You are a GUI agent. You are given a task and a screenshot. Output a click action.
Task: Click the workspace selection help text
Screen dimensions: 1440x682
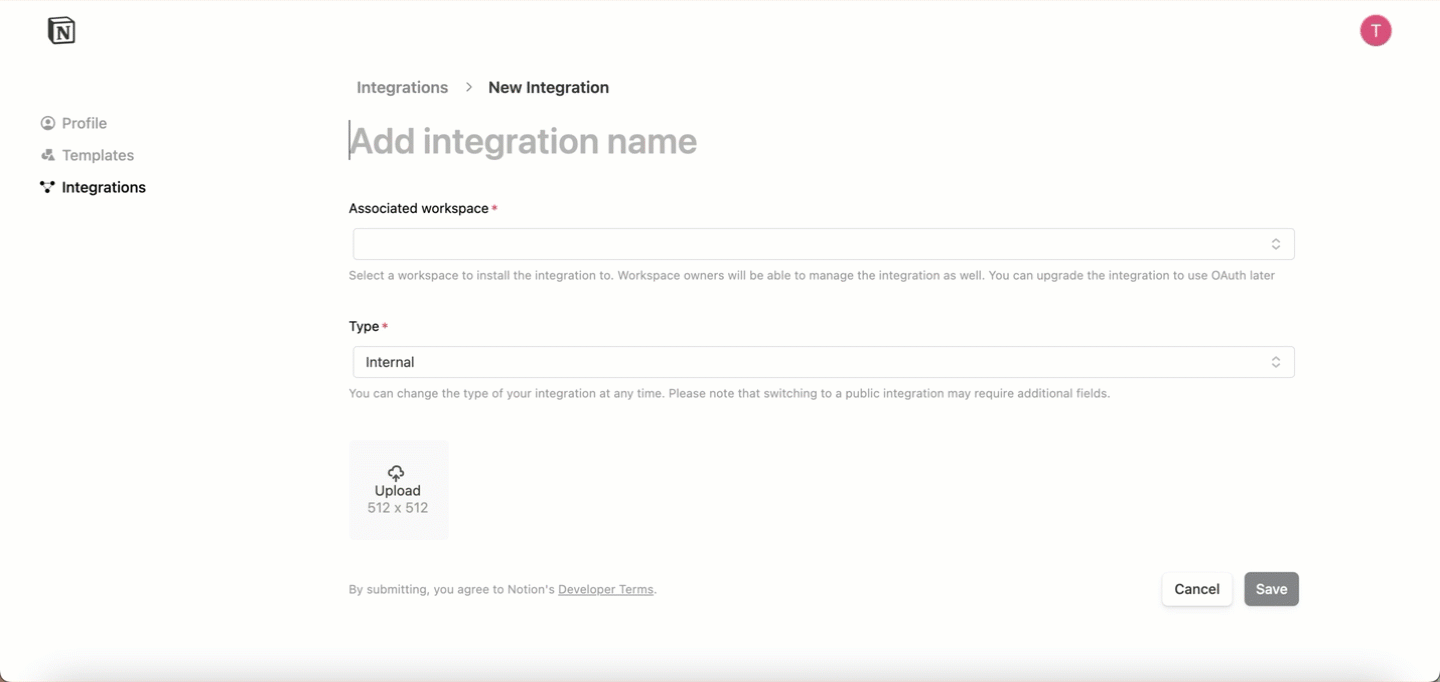pos(812,275)
